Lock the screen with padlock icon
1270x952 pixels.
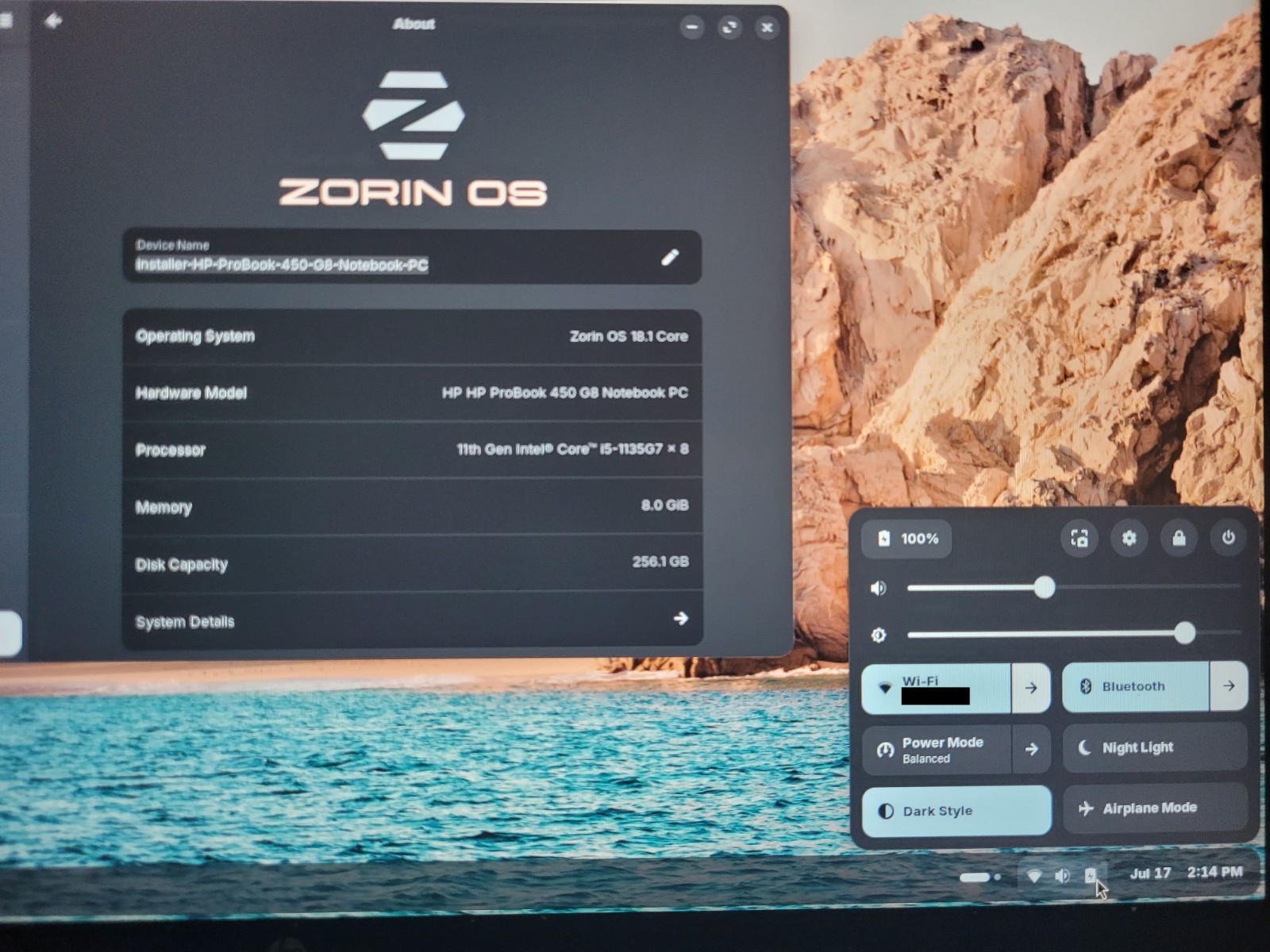point(1179,539)
